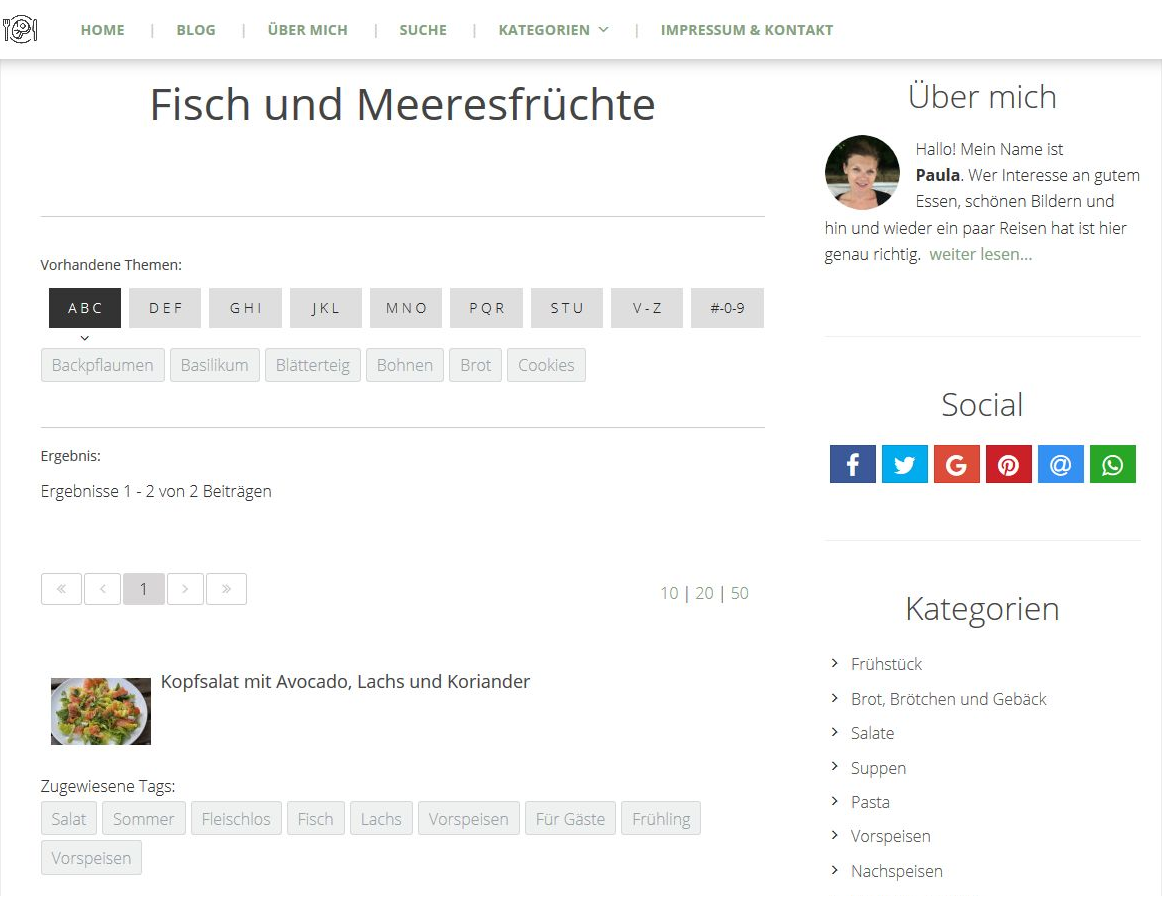Image resolution: width=1162 pixels, height=912 pixels.
Task: Open KATEGORIEN navigation menu
Action: coord(544,30)
